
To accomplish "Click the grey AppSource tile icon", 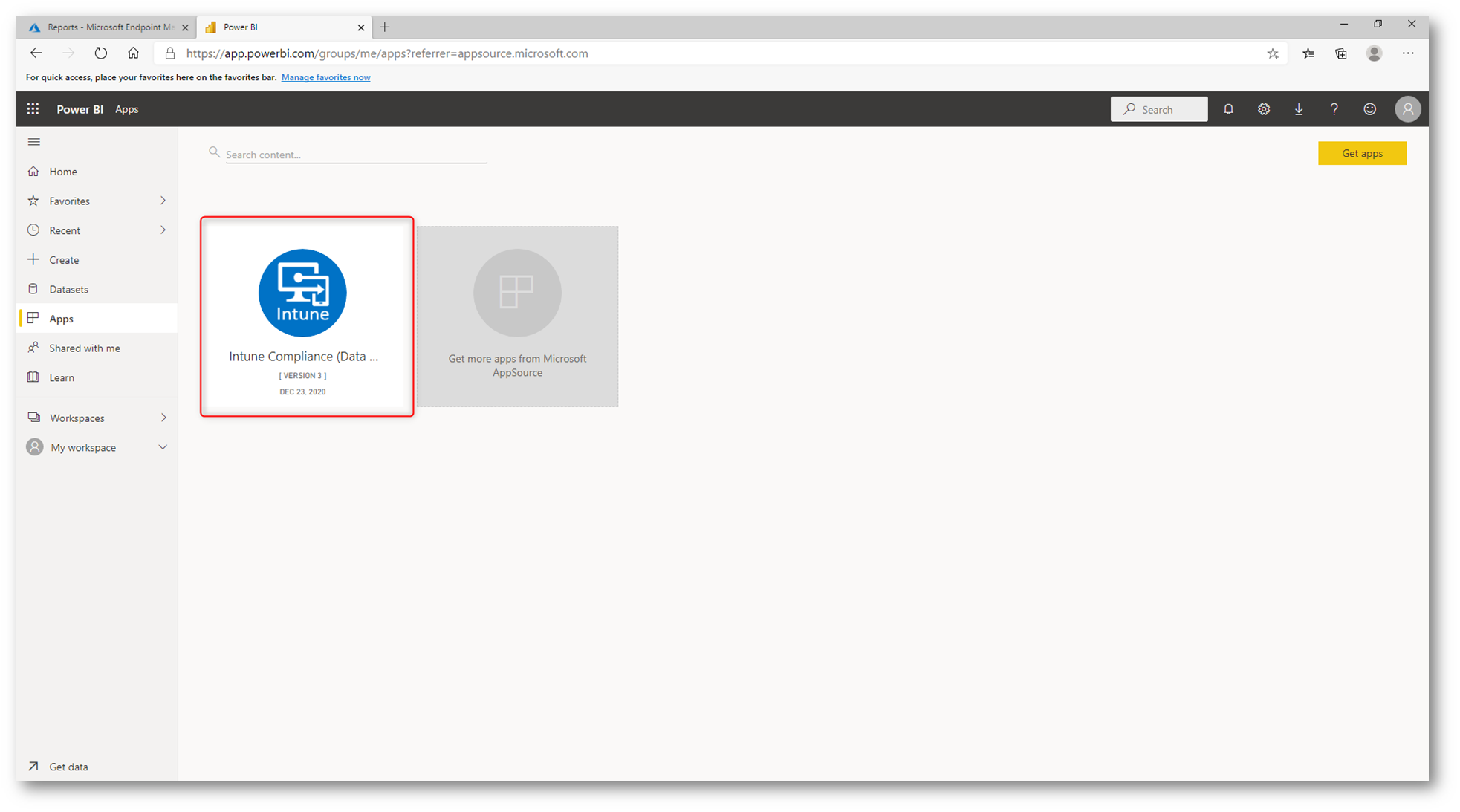I will 517,293.
